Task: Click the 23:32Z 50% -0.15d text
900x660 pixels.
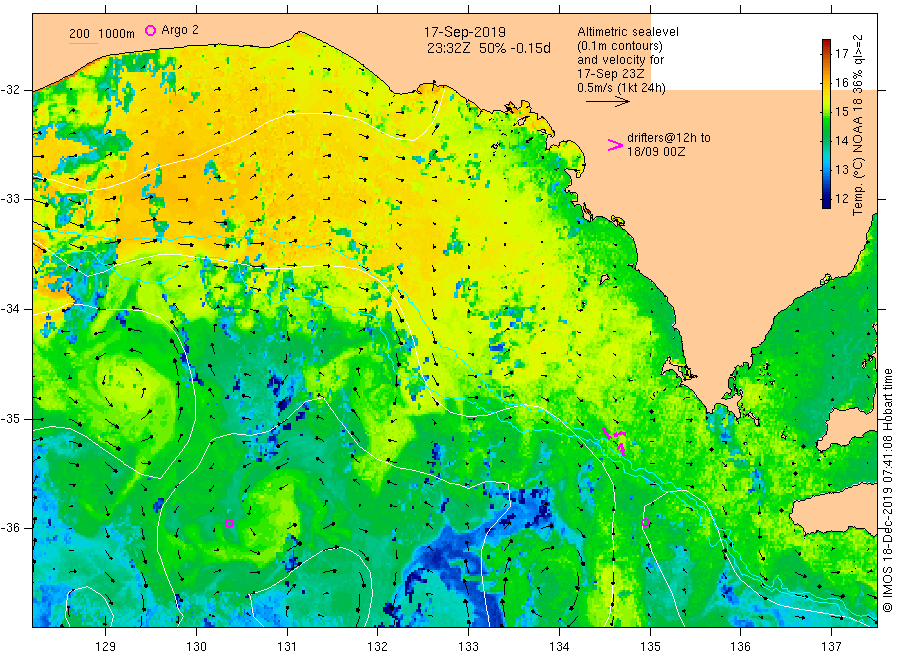Action: click(x=488, y=48)
